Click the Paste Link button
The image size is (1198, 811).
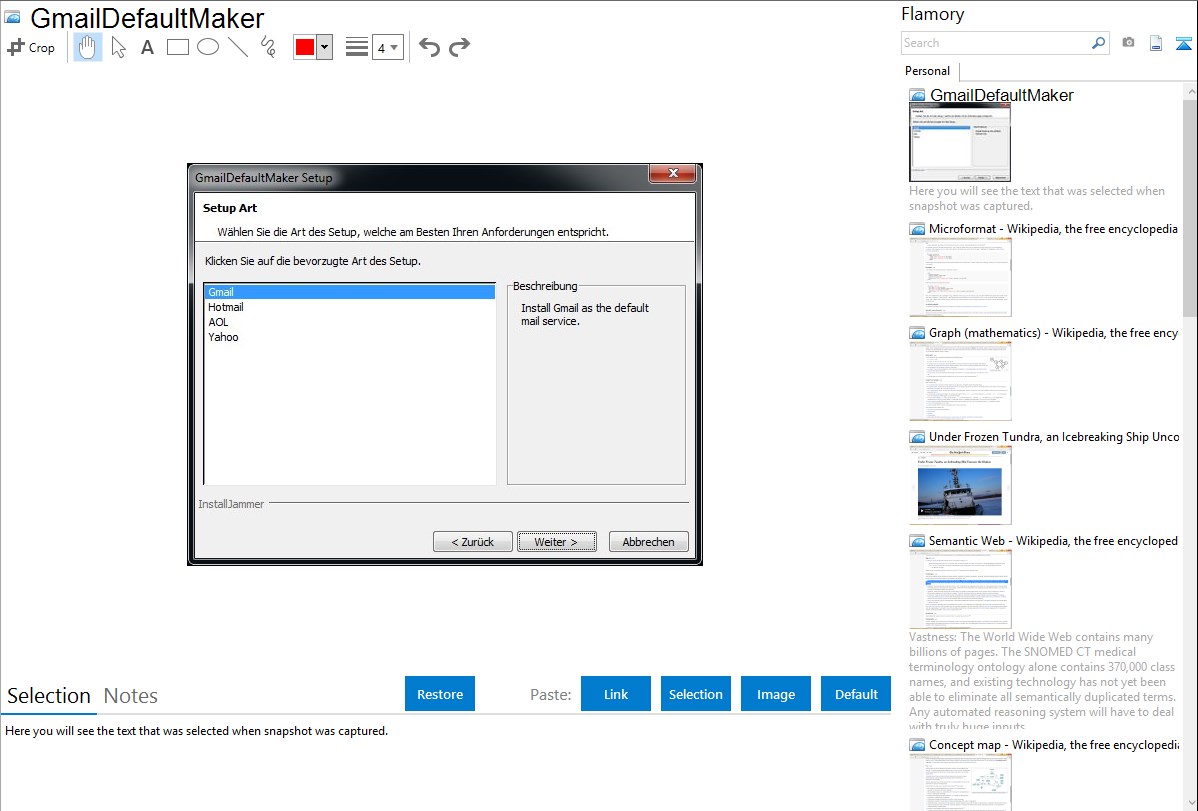(616, 694)
